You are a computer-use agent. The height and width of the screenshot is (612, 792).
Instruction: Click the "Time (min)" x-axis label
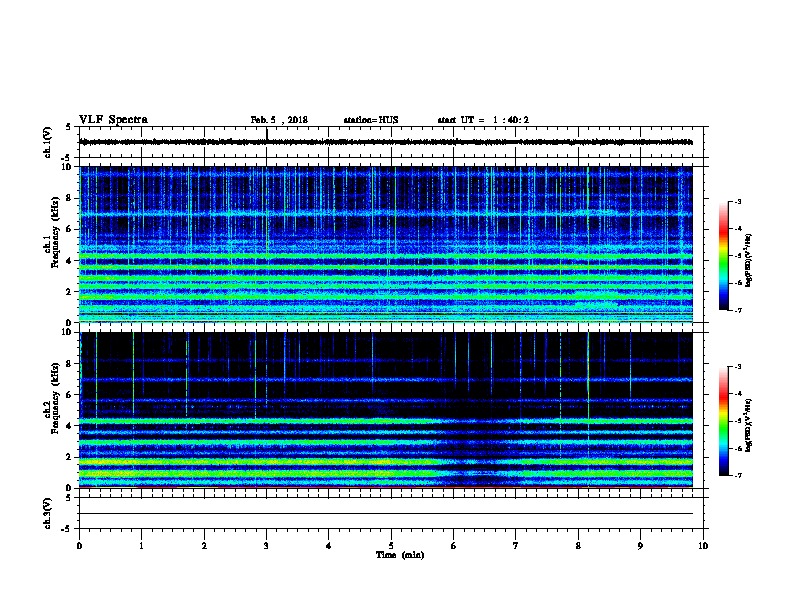tap(400, 555)
